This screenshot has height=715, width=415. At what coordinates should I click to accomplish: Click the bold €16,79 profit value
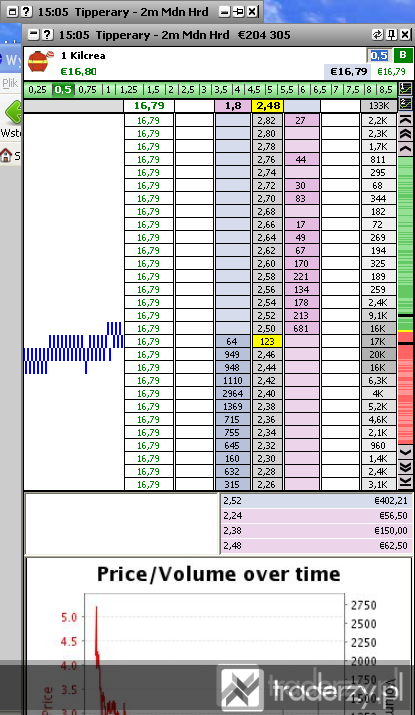point(349,72)
